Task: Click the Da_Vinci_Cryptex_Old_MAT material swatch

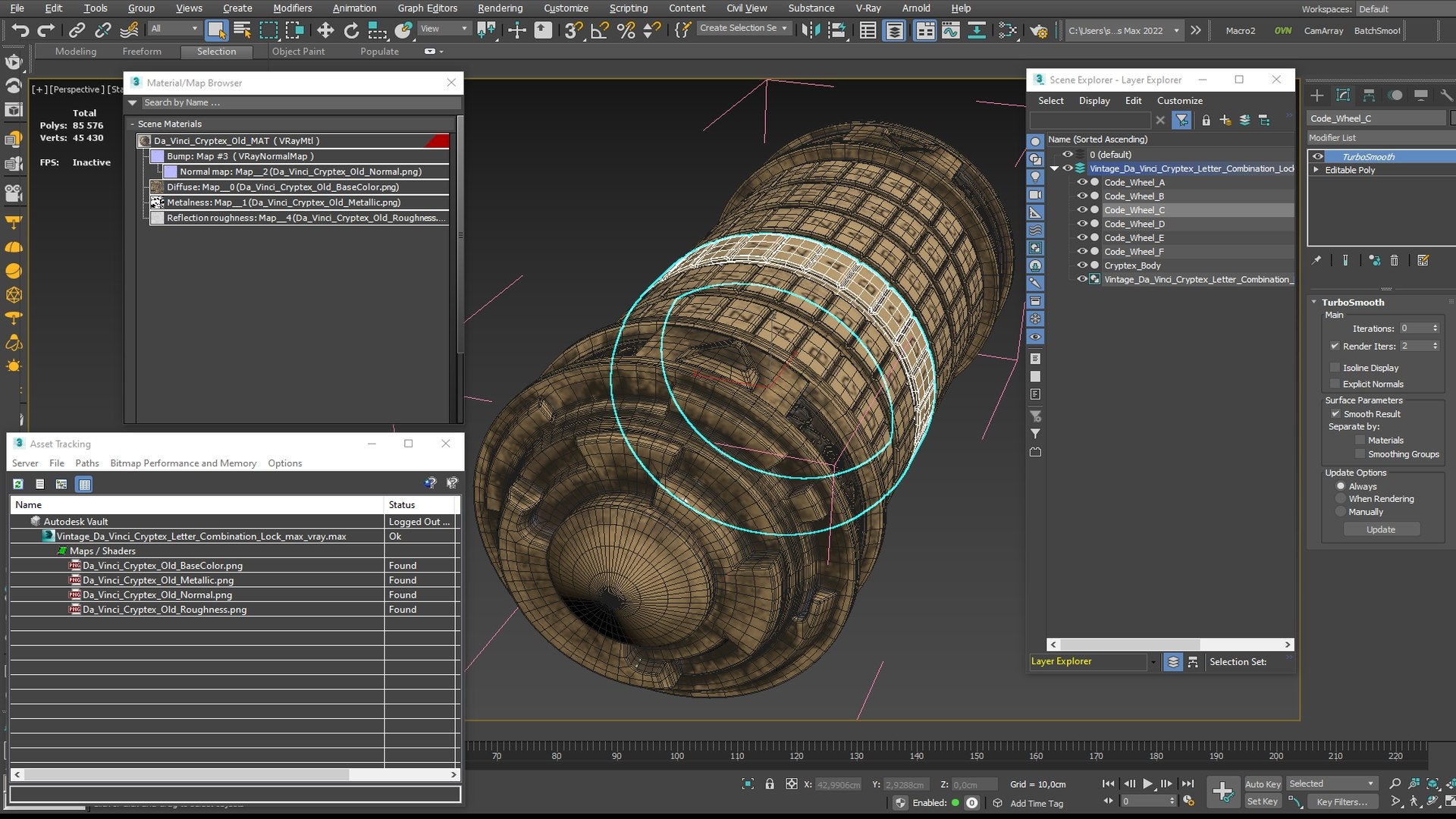Action: pos(145,141)
